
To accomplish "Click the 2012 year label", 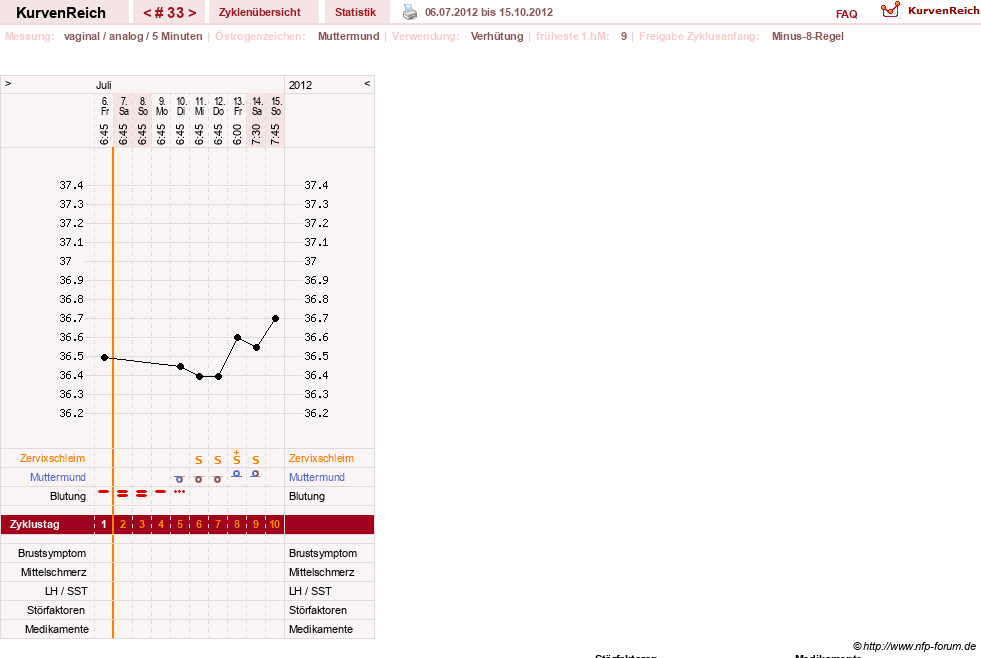I will 300,85.
